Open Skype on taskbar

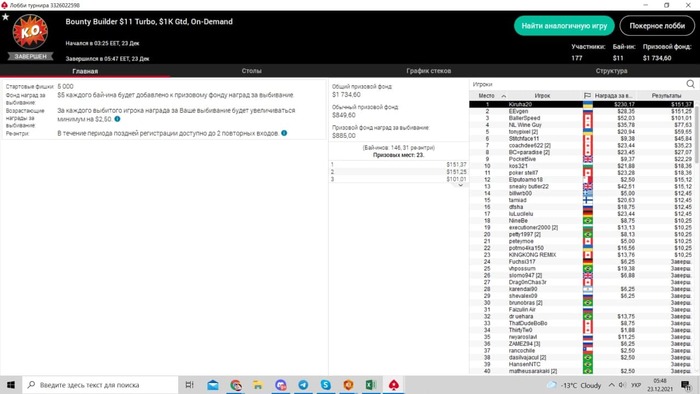(325, 385)
